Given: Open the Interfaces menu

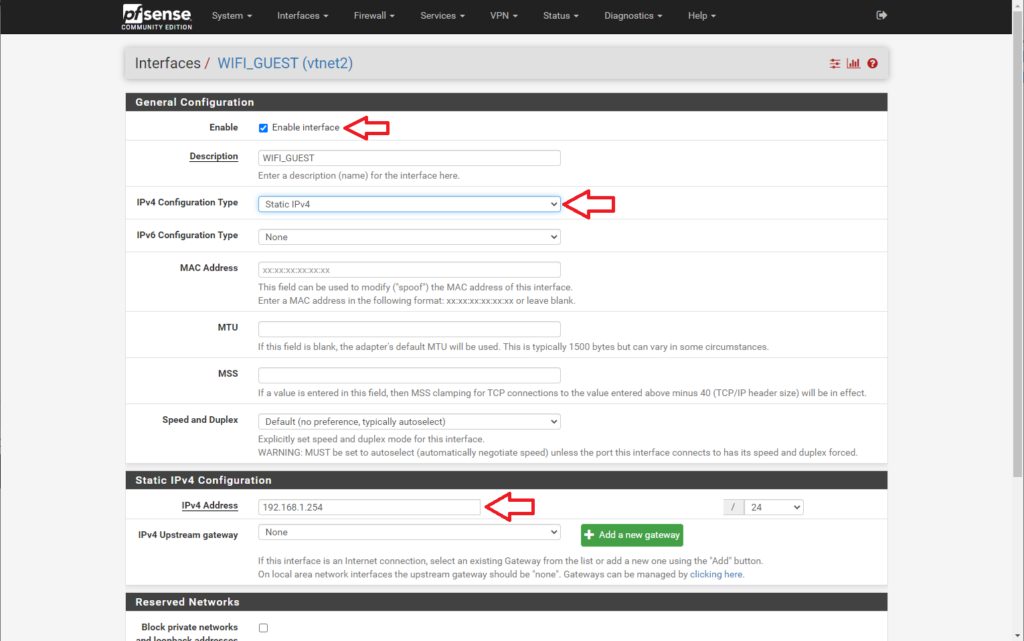Looking at the screenshot, I should (302, 16).
